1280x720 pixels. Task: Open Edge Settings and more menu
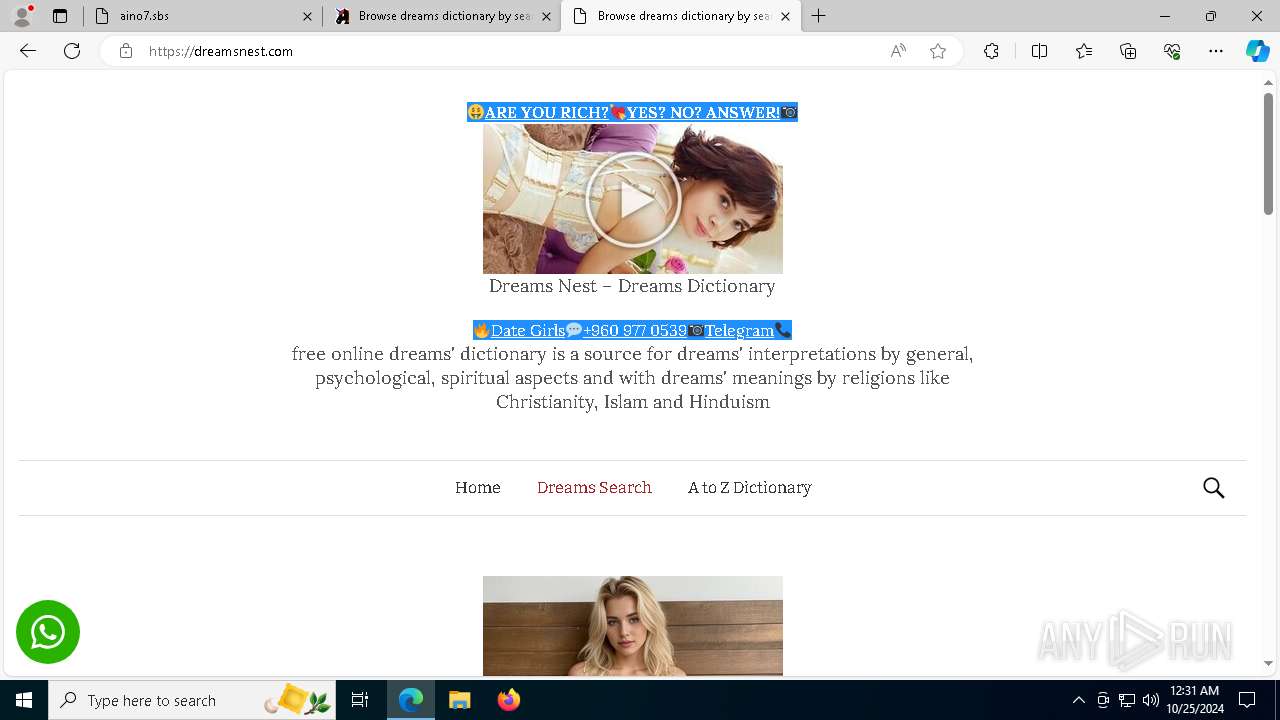click(1216, 51)
